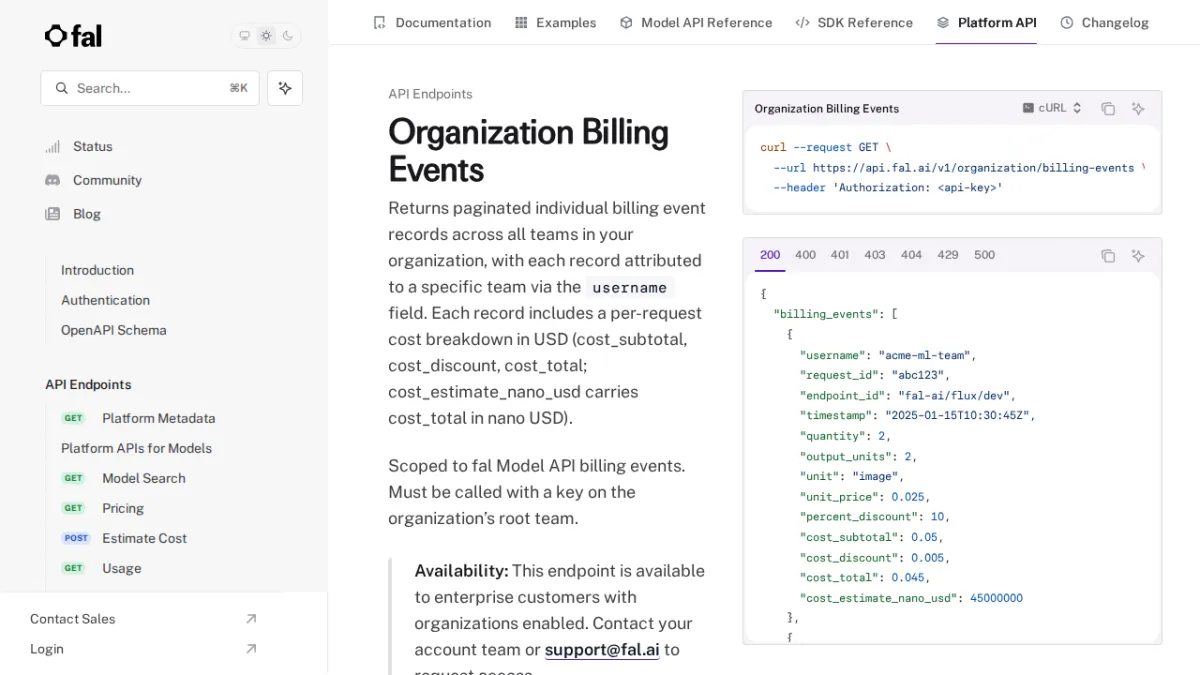Click the Blog newspaper icon
The image size is (1200, 675).
pyautogui.click(x=53, y=214)
